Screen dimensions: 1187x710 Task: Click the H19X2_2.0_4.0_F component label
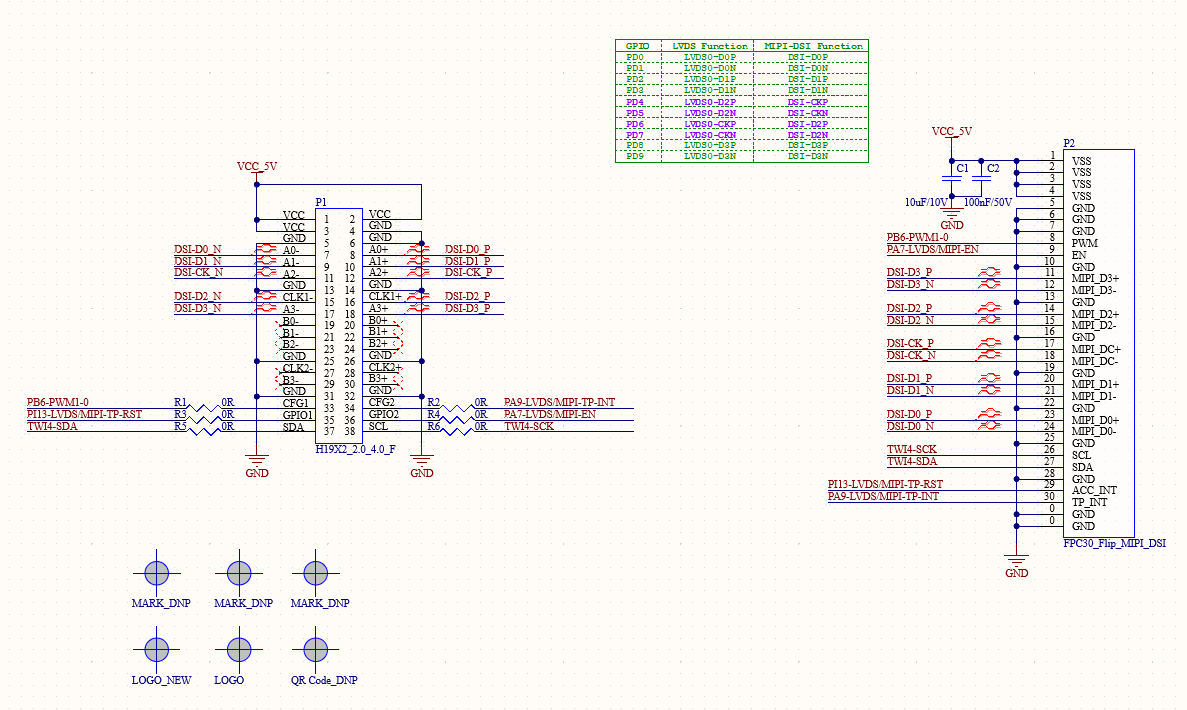[x=357, y=450]
